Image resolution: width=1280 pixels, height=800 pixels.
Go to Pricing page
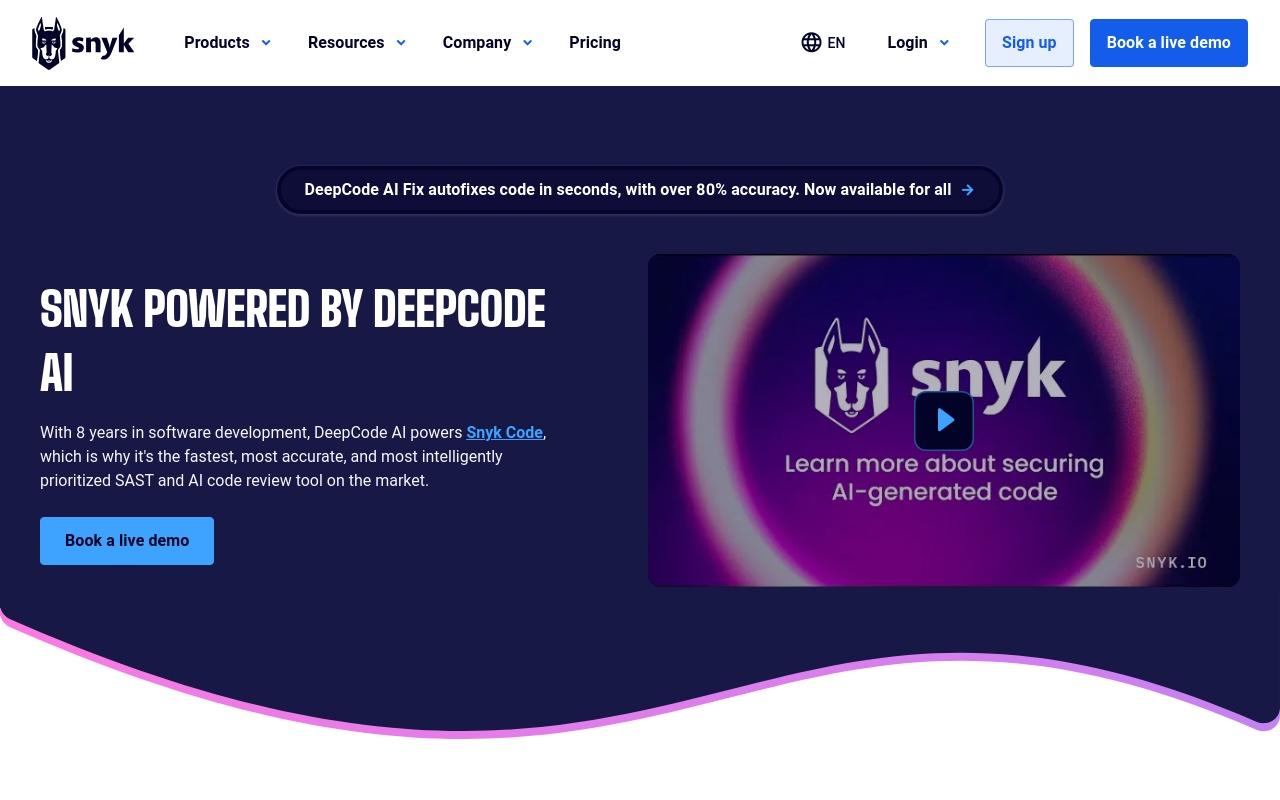595,43
